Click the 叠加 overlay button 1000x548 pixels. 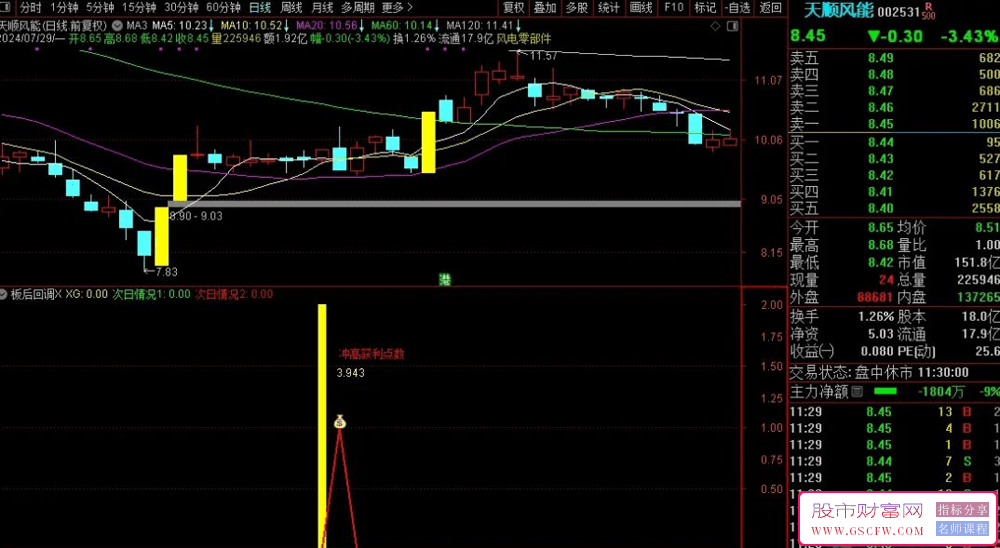click(x=545, y=8)
